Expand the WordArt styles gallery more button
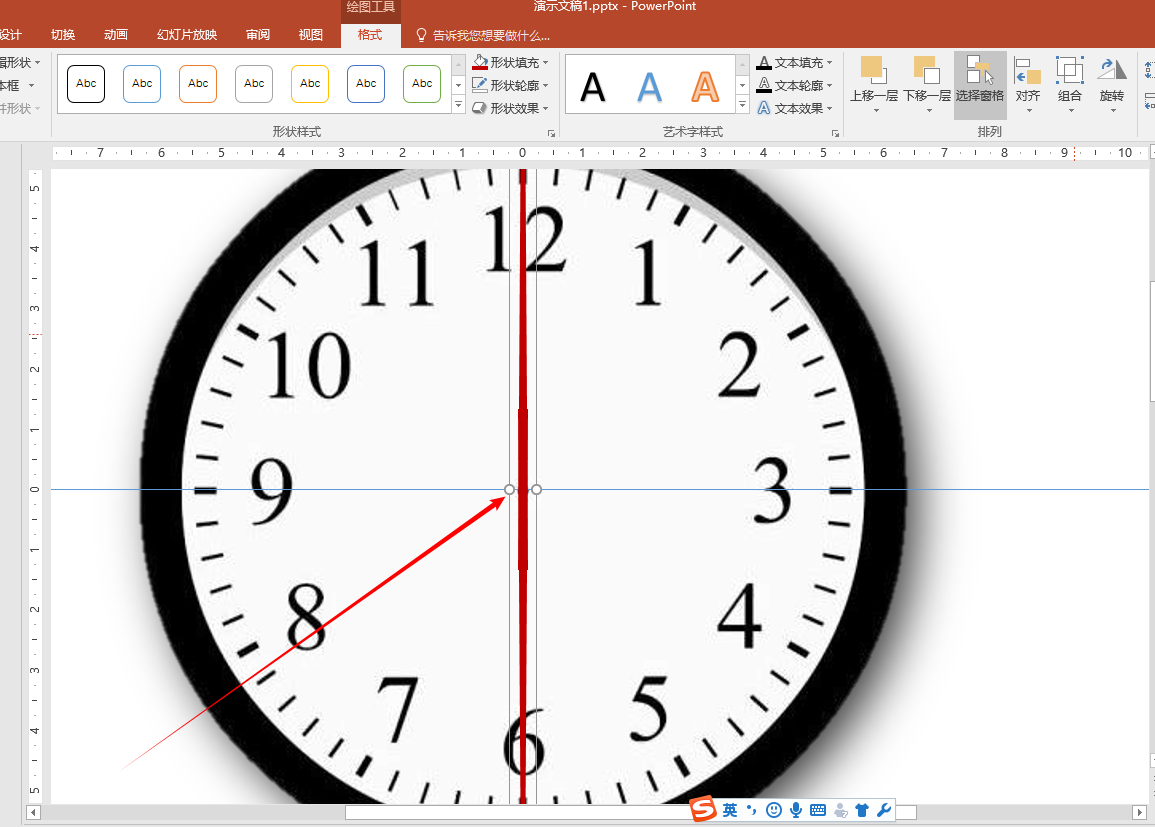1155x827 pixels. (742, 105)
